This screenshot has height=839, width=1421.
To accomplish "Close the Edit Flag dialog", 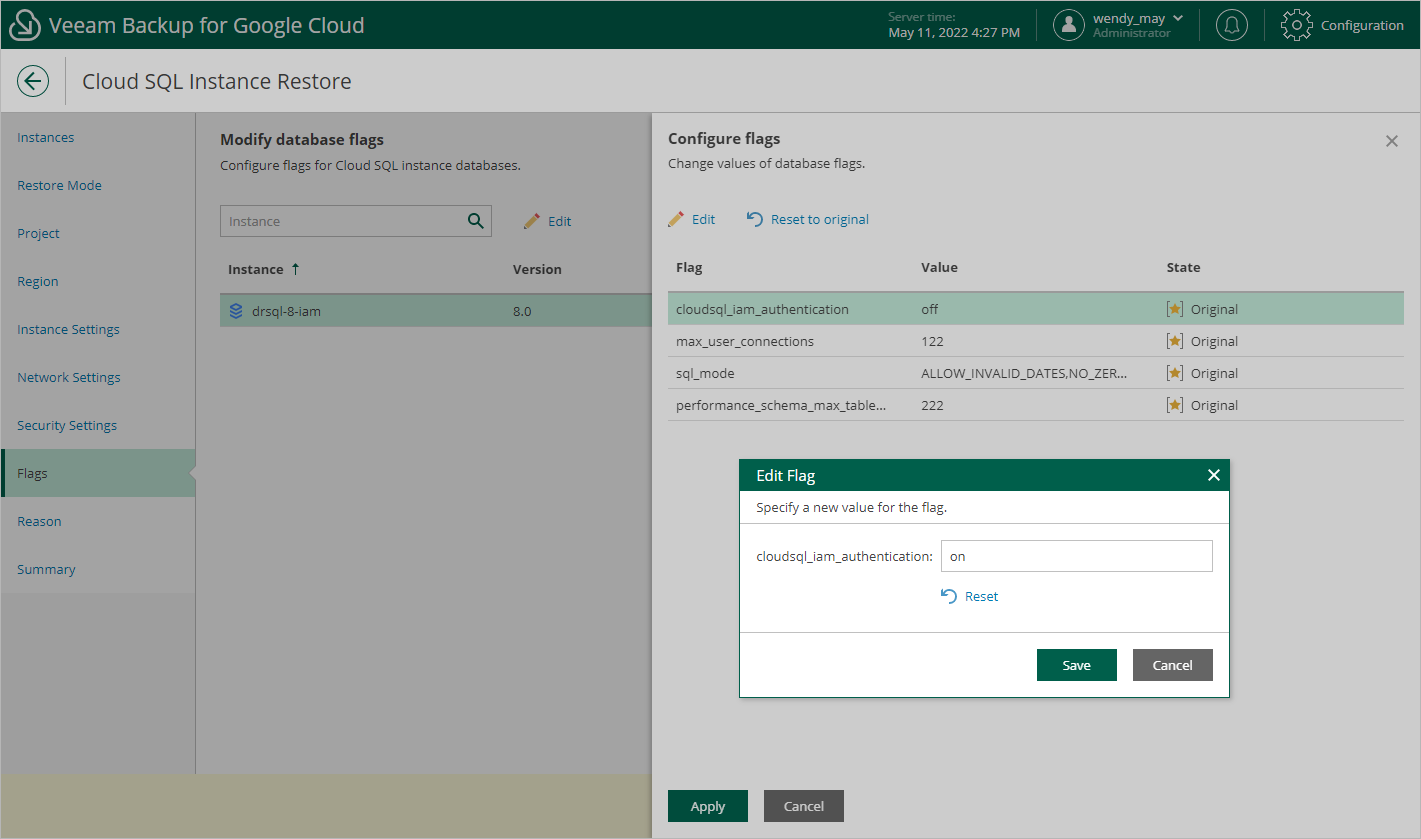I will click(x=1214, y=475).
